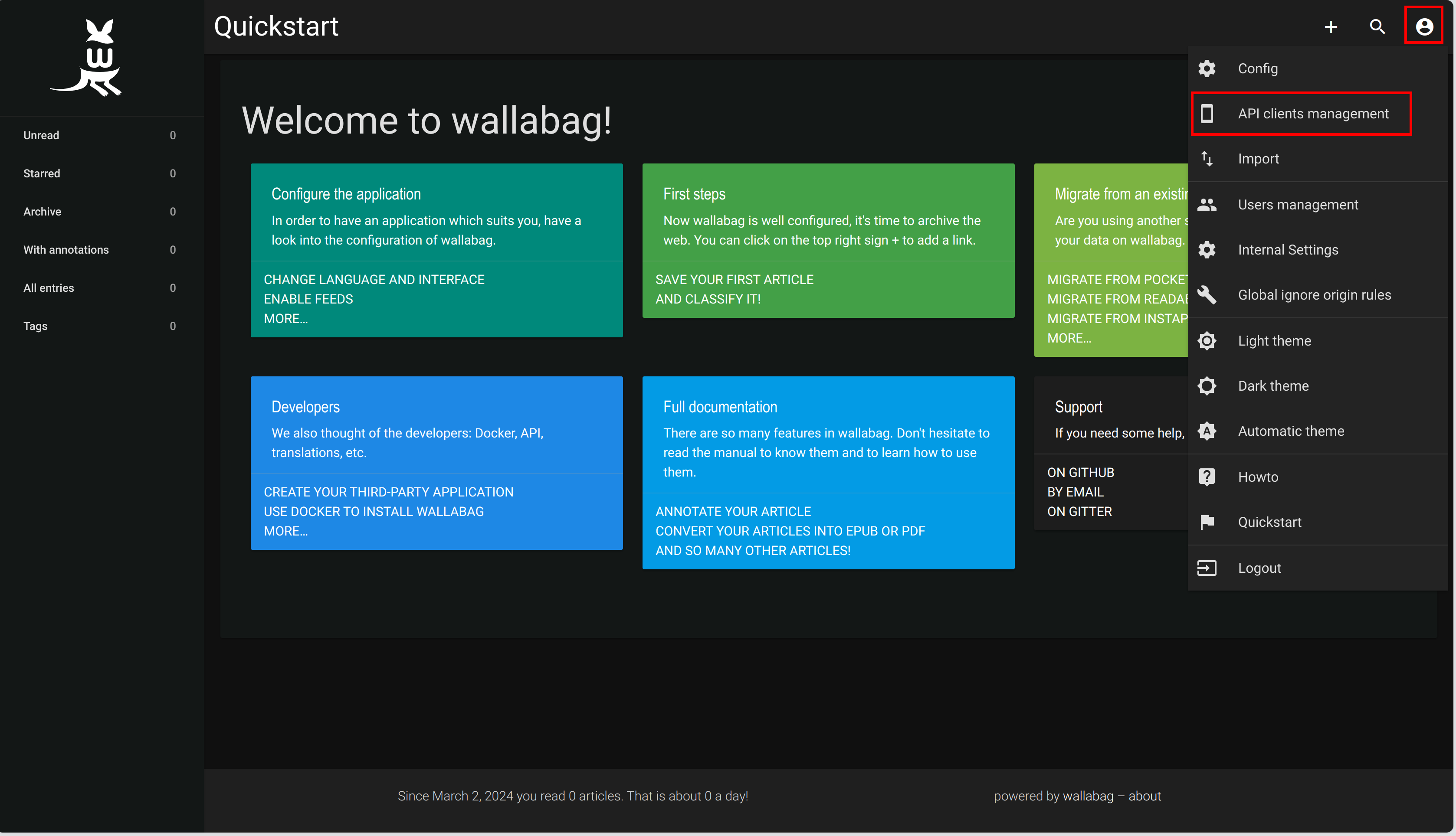Click the Howto question mark icon
Screen dimensions: 1456x836
tap(1207, 477)
